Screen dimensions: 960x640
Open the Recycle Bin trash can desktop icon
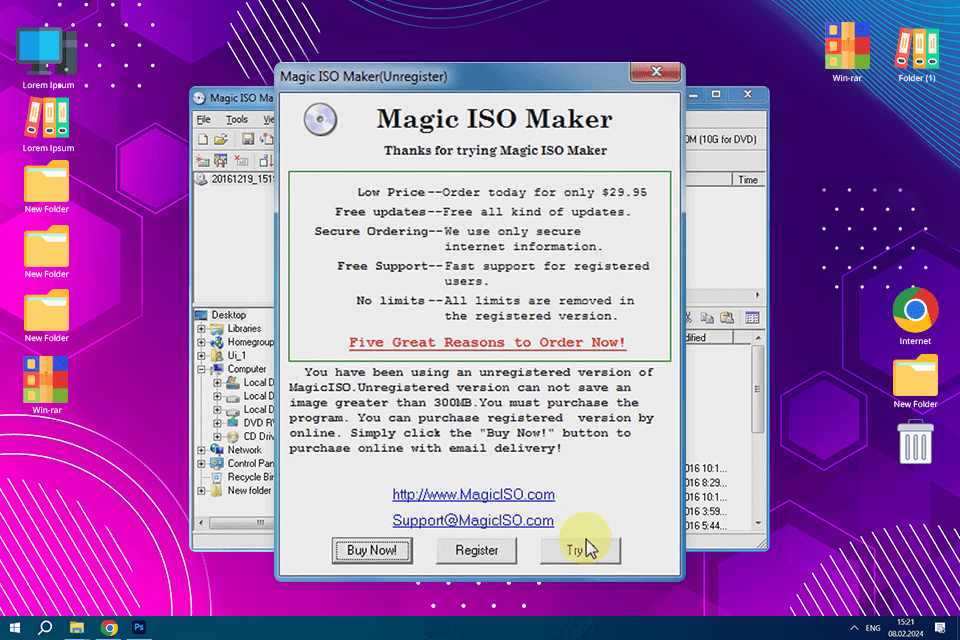point(915,442)
